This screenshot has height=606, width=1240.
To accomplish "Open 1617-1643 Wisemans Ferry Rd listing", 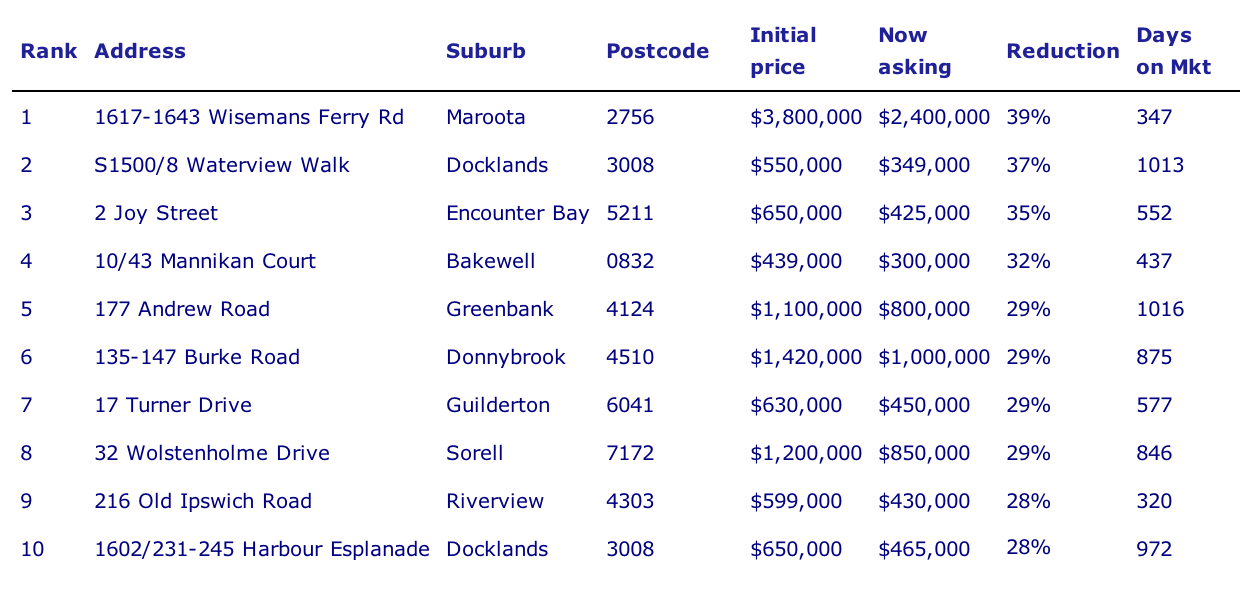I will pos(249,117).
